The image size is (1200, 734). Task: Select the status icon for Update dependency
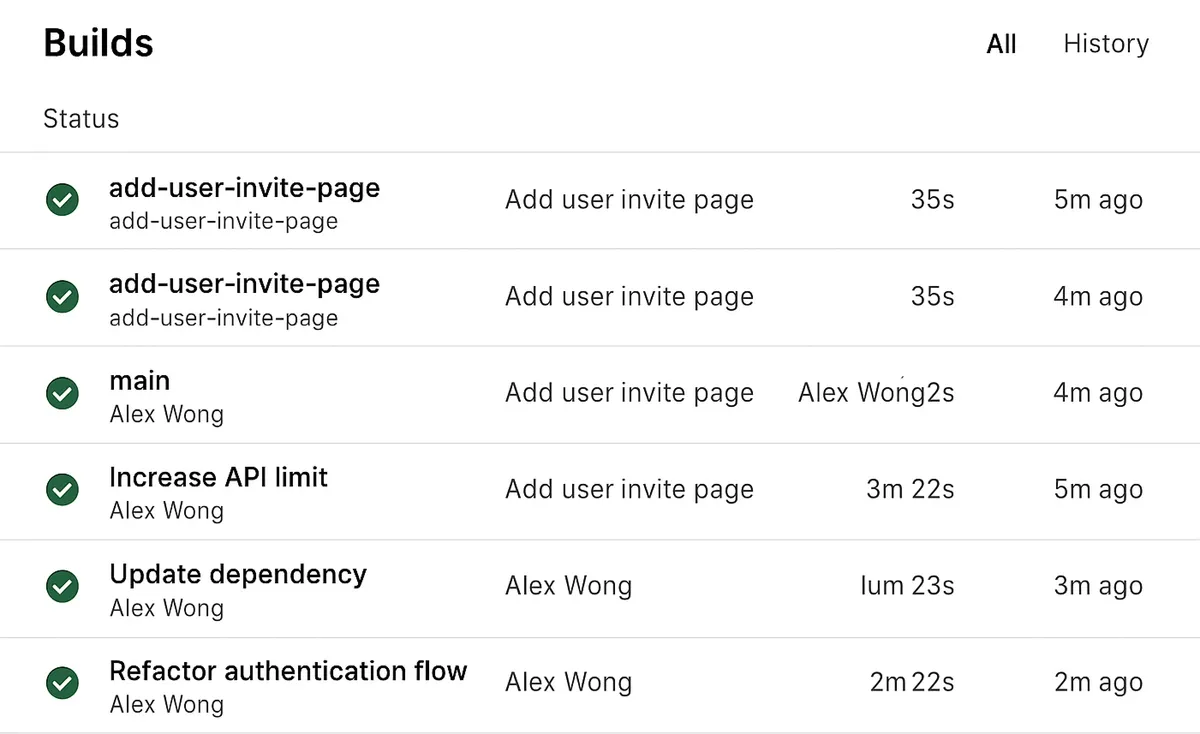click(63, 586)
